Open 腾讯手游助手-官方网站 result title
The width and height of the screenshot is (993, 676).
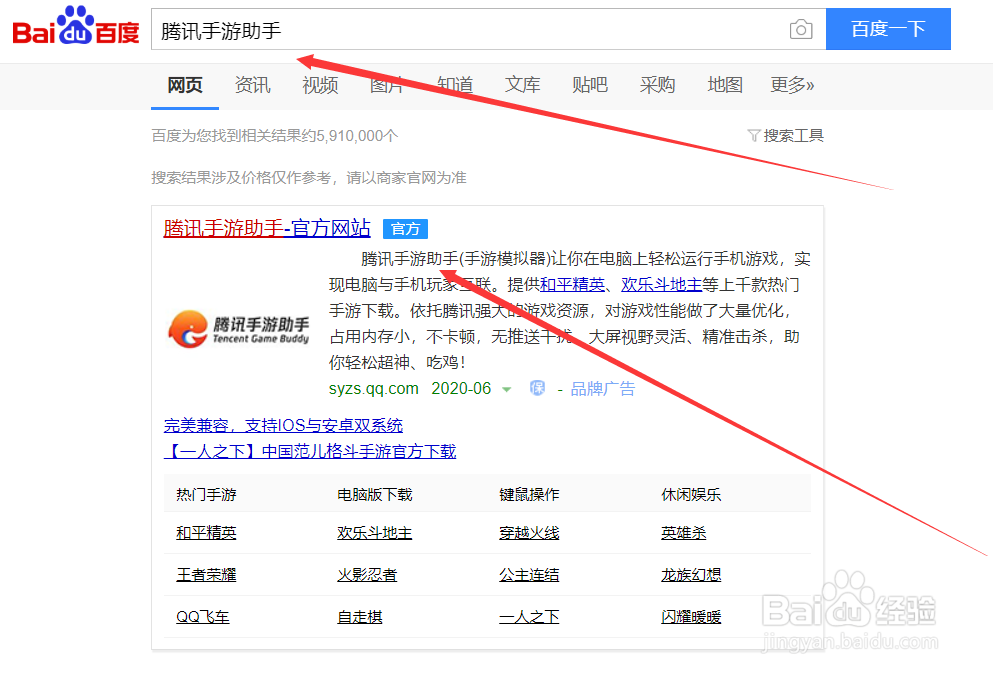(x=267, y=228)
